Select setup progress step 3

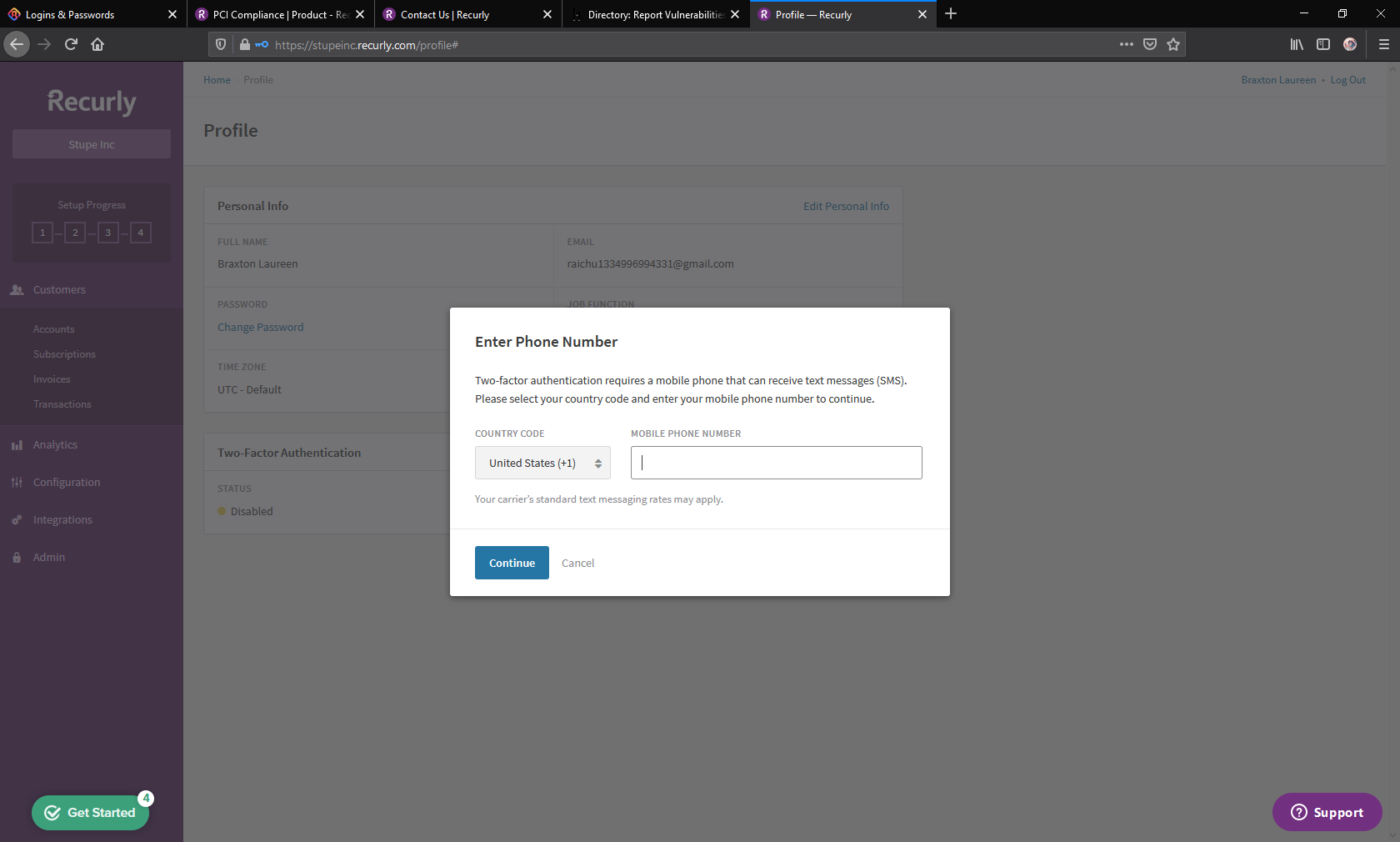107,233
